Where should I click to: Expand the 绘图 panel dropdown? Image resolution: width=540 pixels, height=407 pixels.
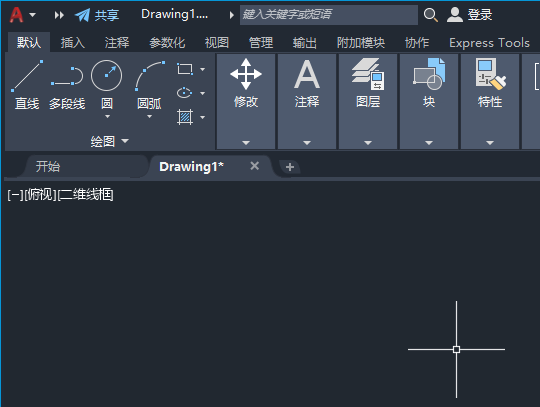pyautogui.click(x=110, y=141)
